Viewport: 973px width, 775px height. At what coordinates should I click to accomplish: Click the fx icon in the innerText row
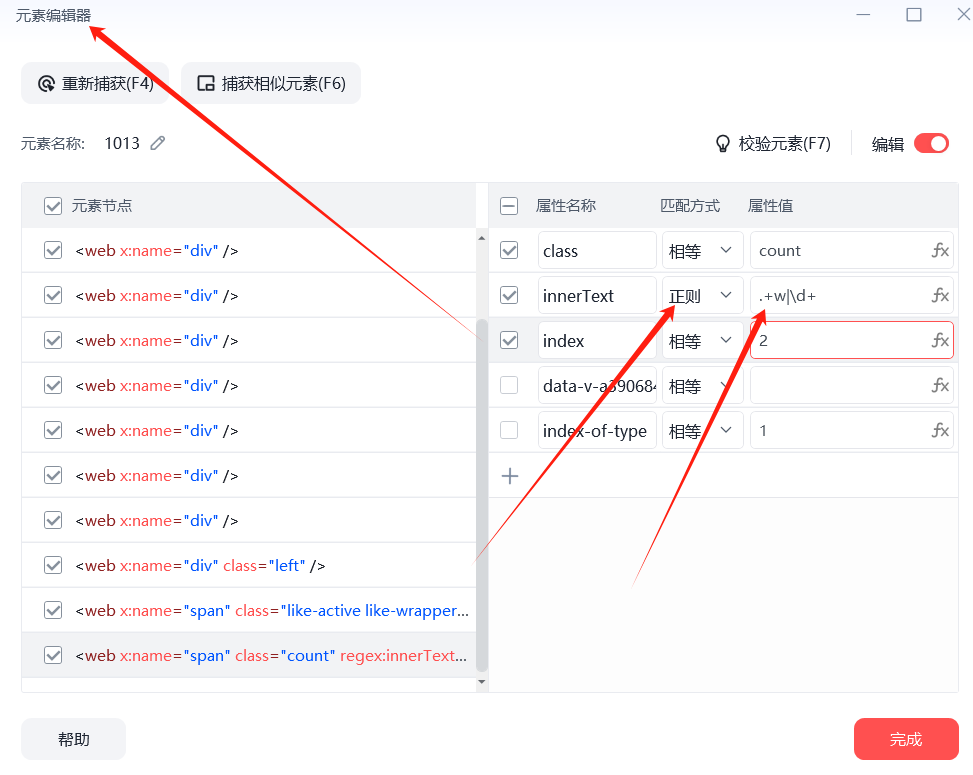click(x=940, y=295)
